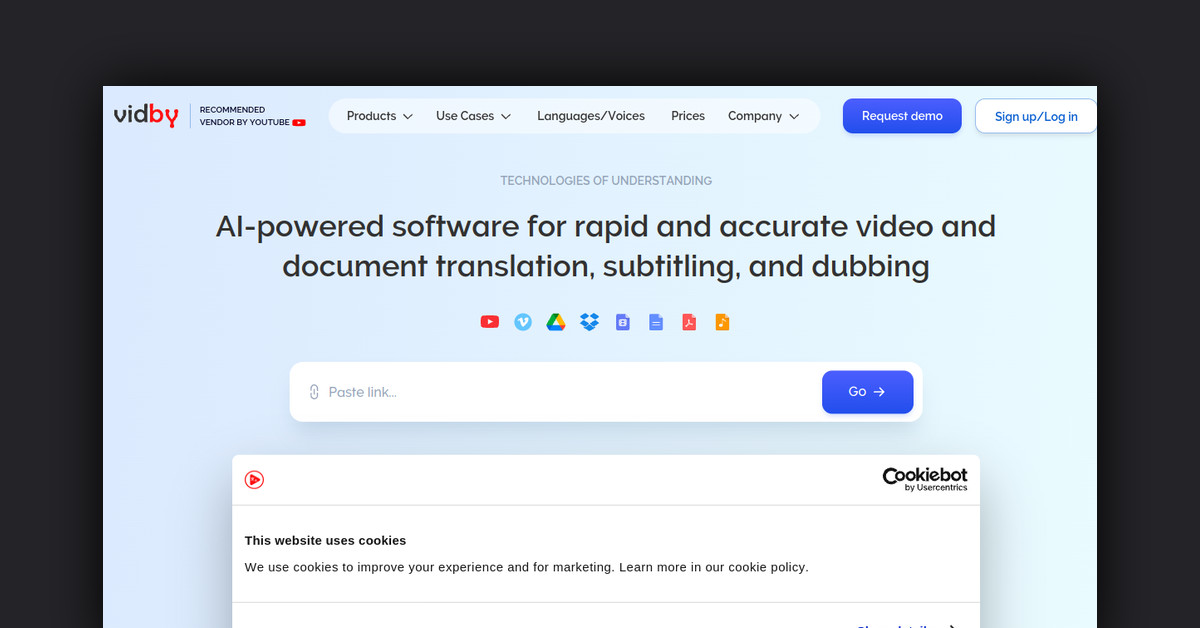Click the blue document file icon
Viewport: 1200px width, 628px height.
(x=656, y=322)
